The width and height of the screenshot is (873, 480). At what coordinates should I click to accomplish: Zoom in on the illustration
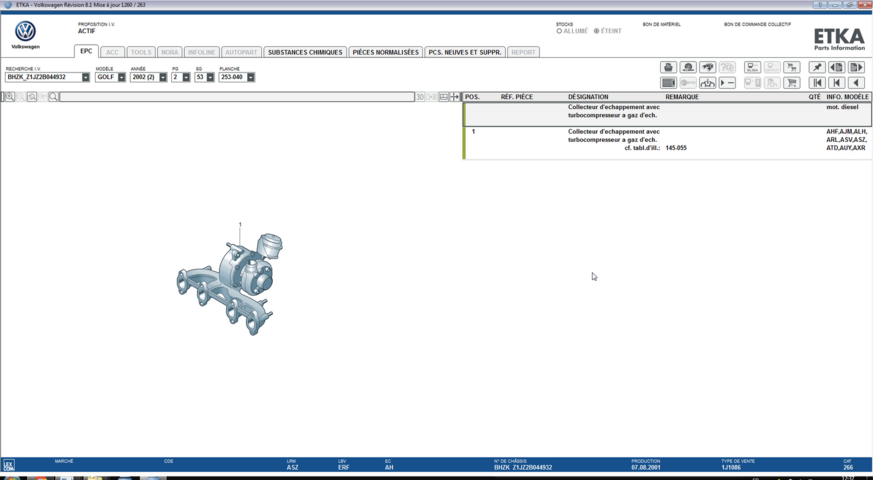tap(10, 97)
